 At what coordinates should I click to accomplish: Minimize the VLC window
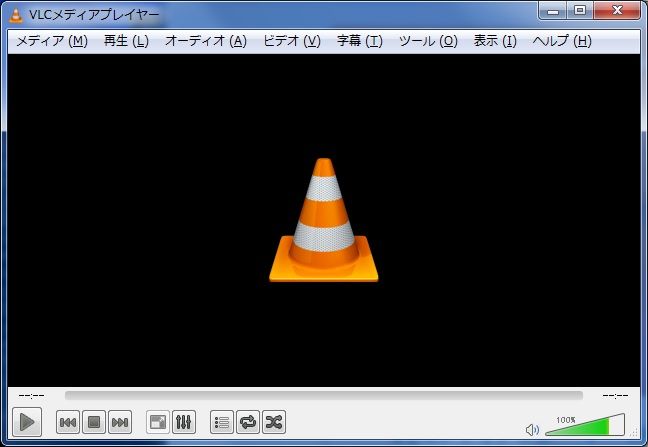(553, 11)
